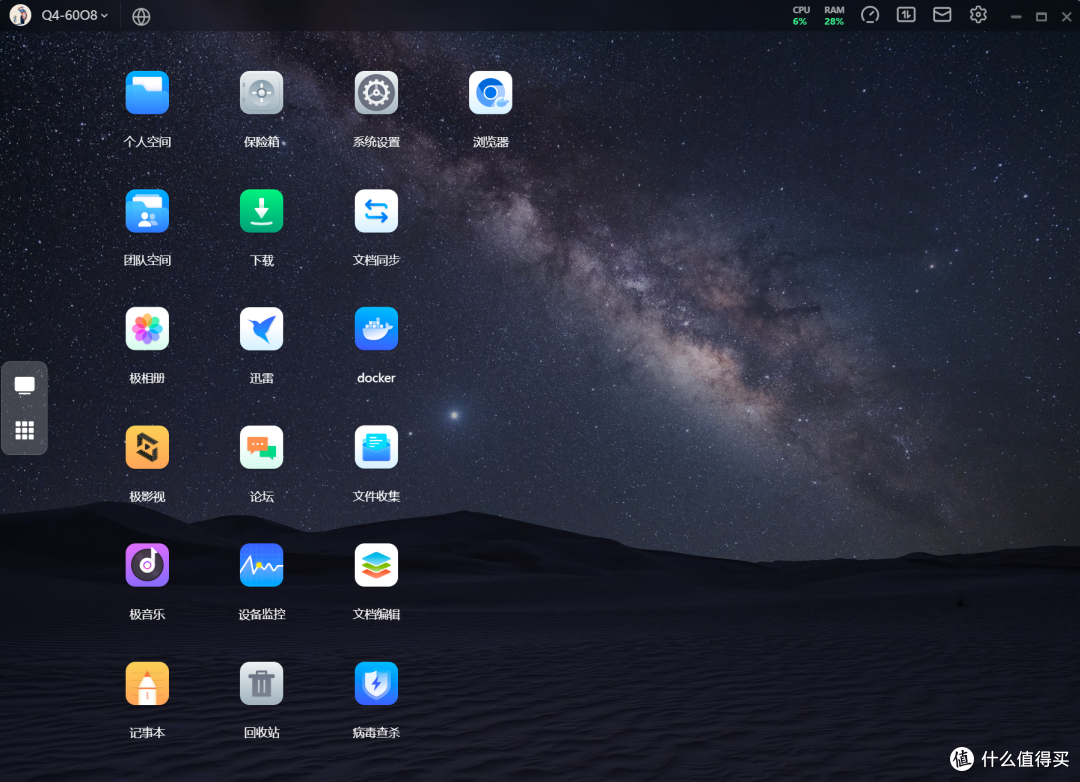Expand the Q4-6008 device dropdown
This screenshot has width=1080, height=782.
click(74, 15)
